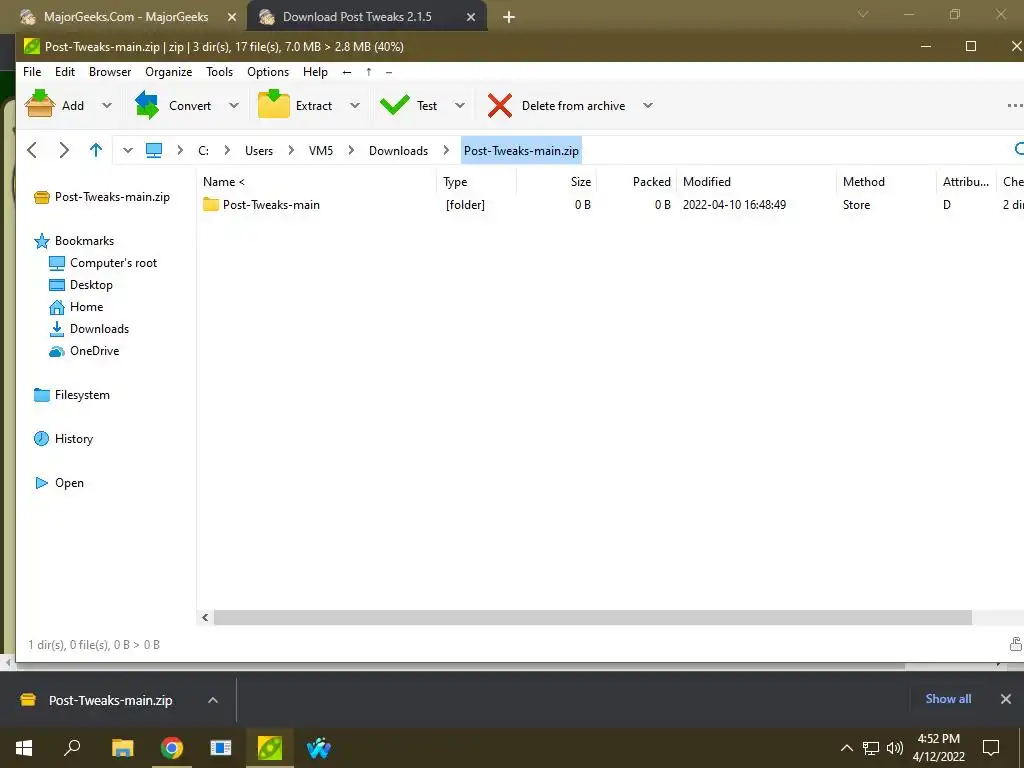Expand the chevron after Users in the breadcrumb
1024x768 pixels.
pyautogui.click(x=291, y=150)
